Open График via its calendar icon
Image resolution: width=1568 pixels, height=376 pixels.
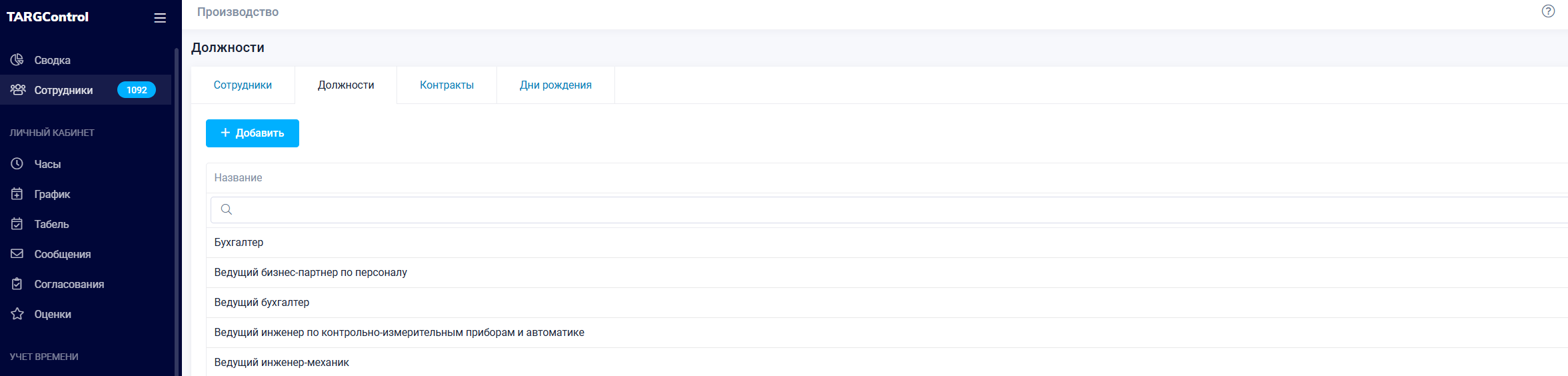point(17,194)
